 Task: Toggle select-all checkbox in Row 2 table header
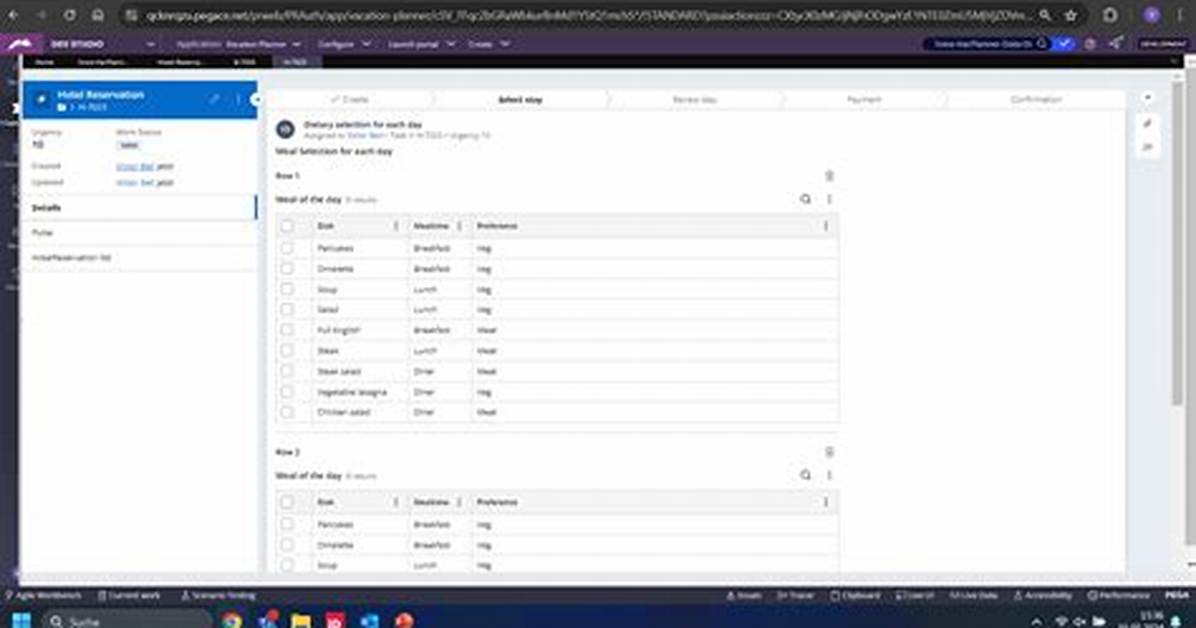[287, 502]
